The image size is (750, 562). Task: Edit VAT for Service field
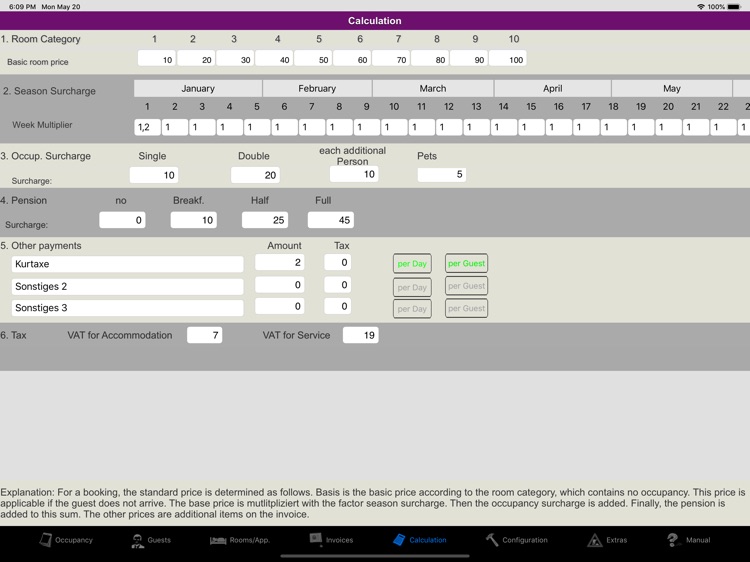[361, 335]
